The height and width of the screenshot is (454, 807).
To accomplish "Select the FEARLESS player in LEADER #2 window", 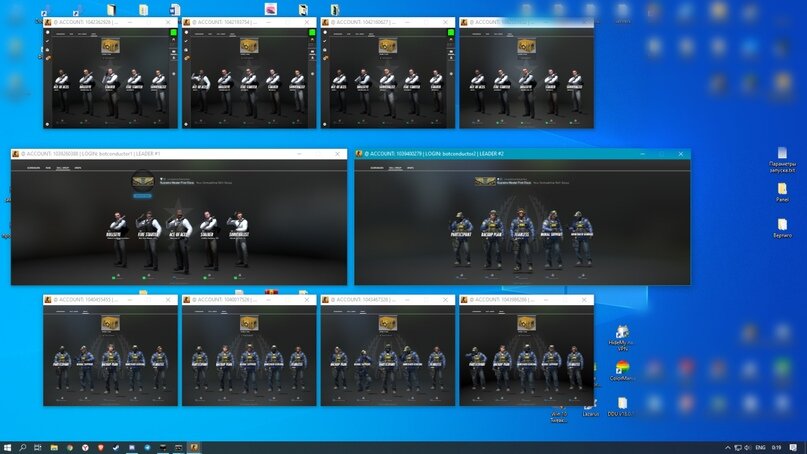I will pyautogui.click(x=521, y=238).
